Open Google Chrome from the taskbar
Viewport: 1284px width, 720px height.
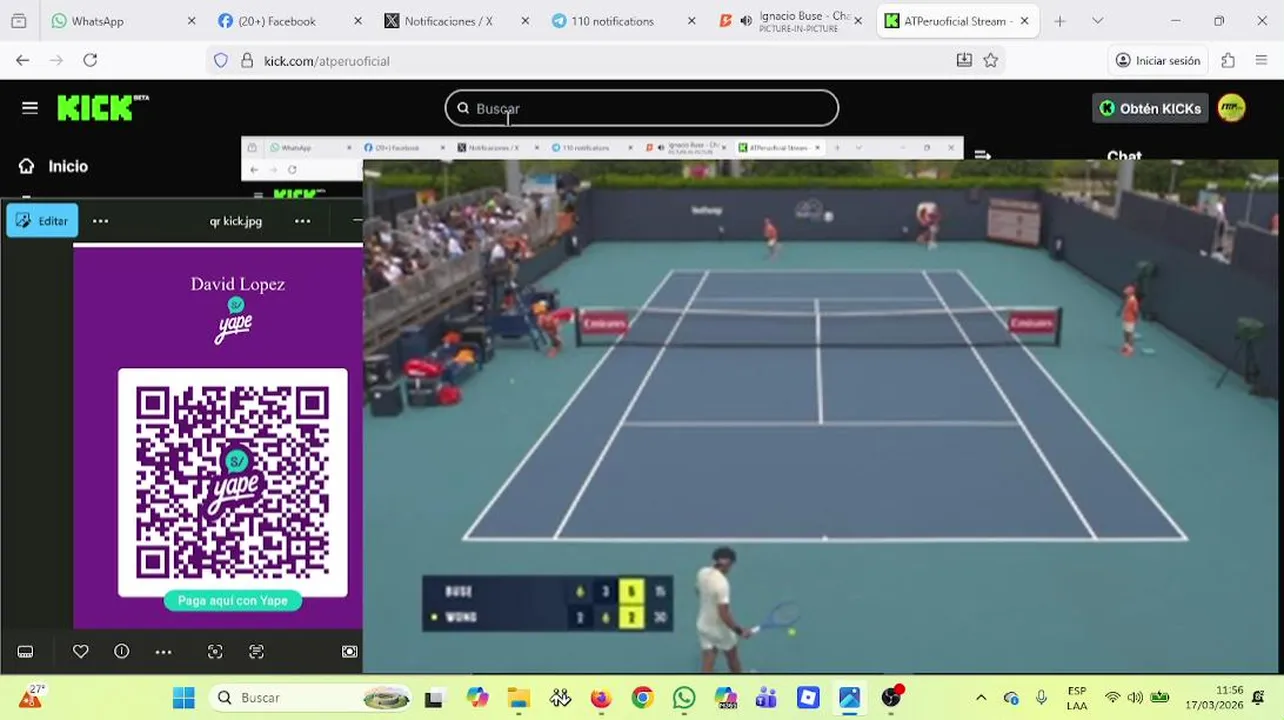click(642, 697)
